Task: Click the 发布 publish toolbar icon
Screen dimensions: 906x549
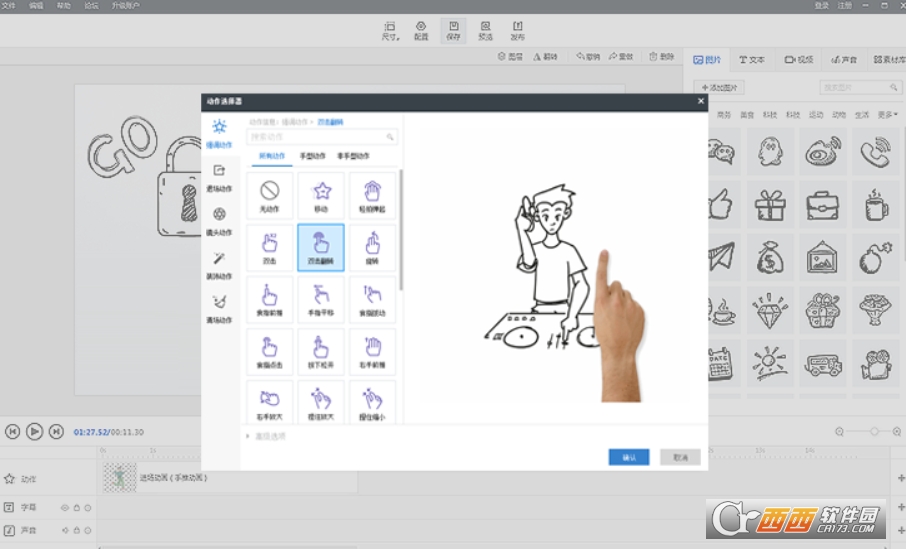Action: click(x=517, y=30)
